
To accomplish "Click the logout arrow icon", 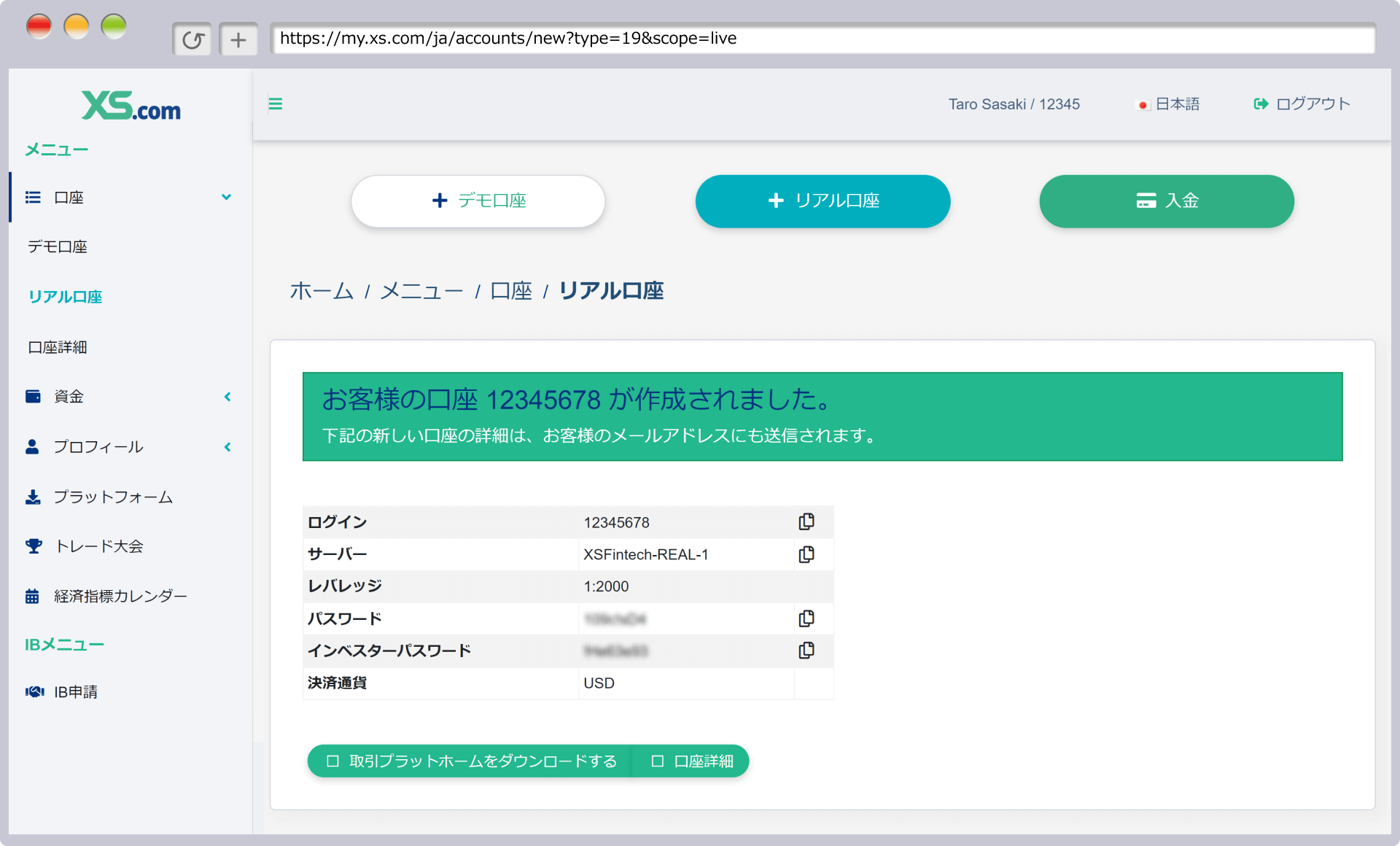I will [1261, 104].
